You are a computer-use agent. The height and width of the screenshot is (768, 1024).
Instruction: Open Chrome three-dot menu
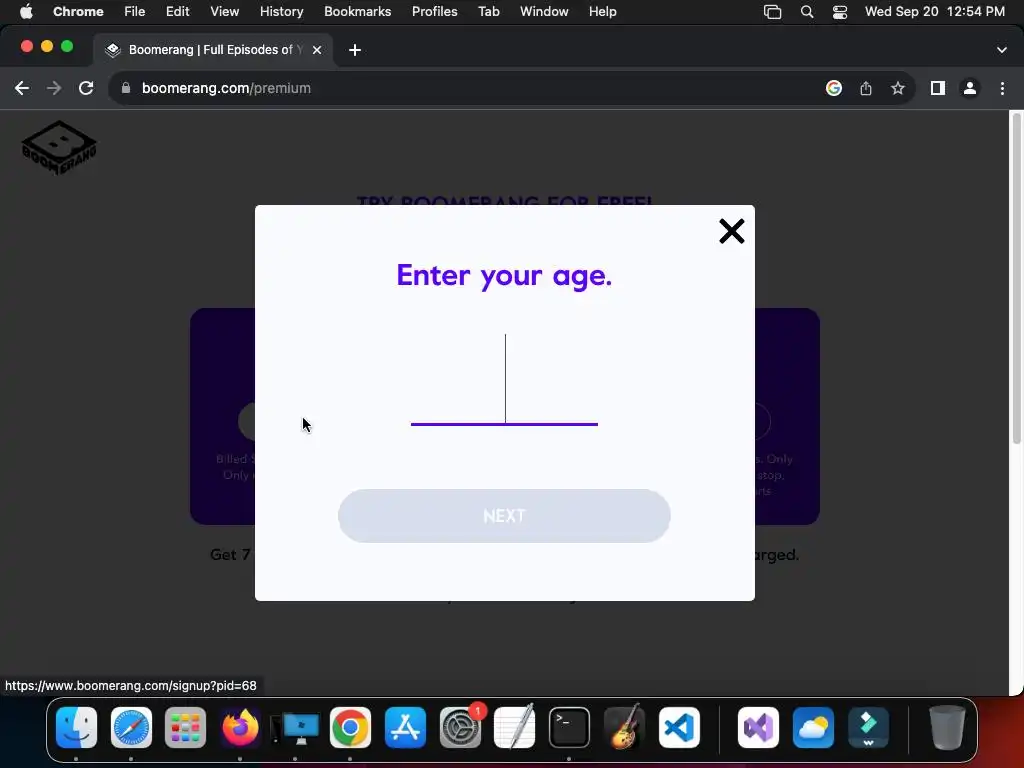click(x=1002, y=88)
